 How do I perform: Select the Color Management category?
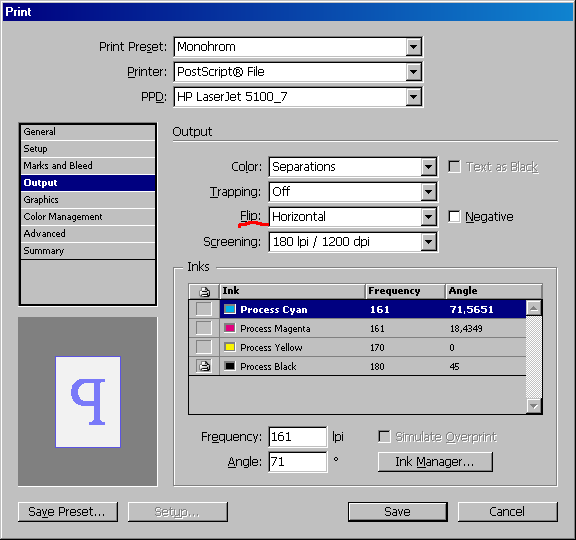pyautogui.click(x=88, y=217)
